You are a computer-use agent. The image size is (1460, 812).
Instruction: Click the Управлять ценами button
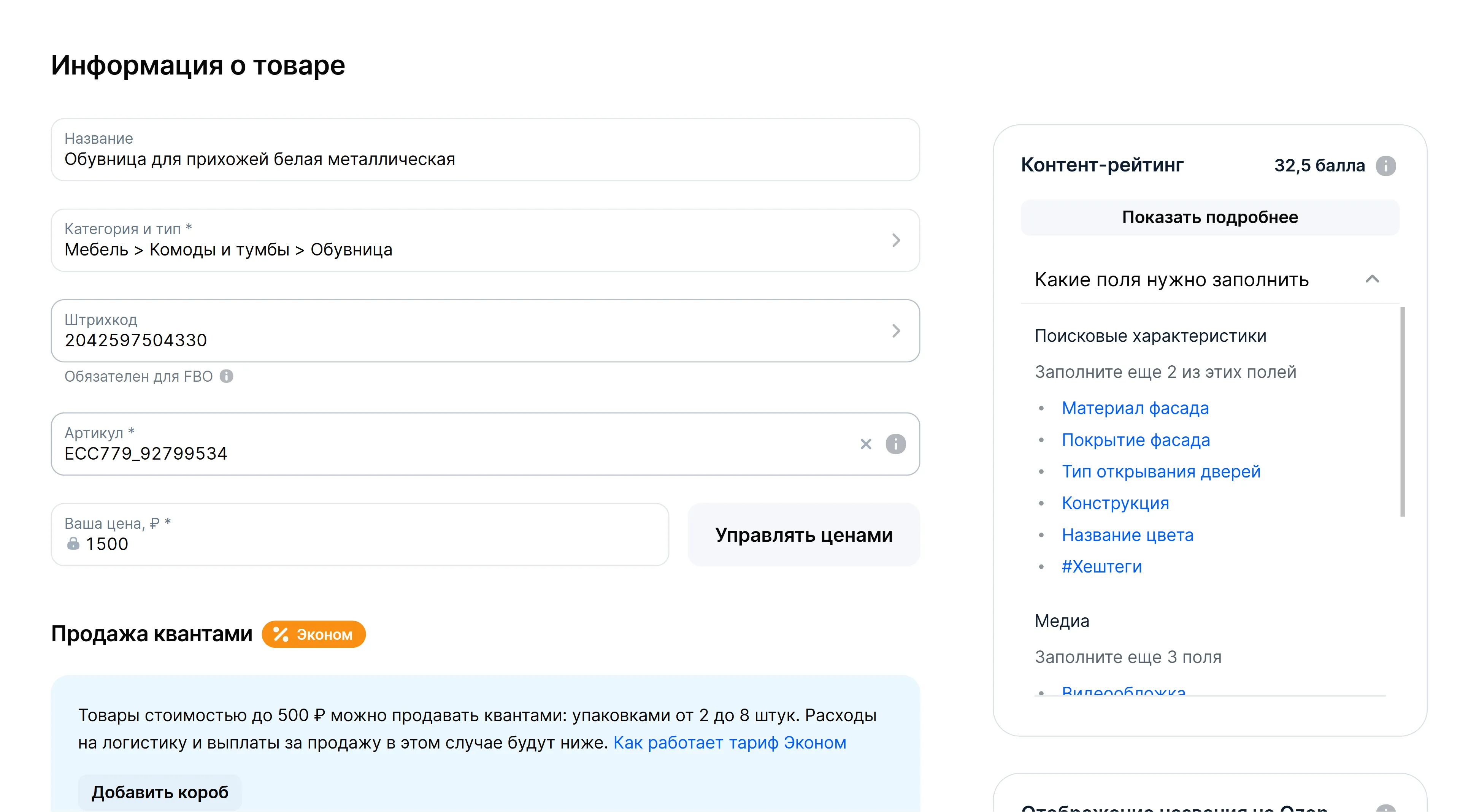pos(803,535)
